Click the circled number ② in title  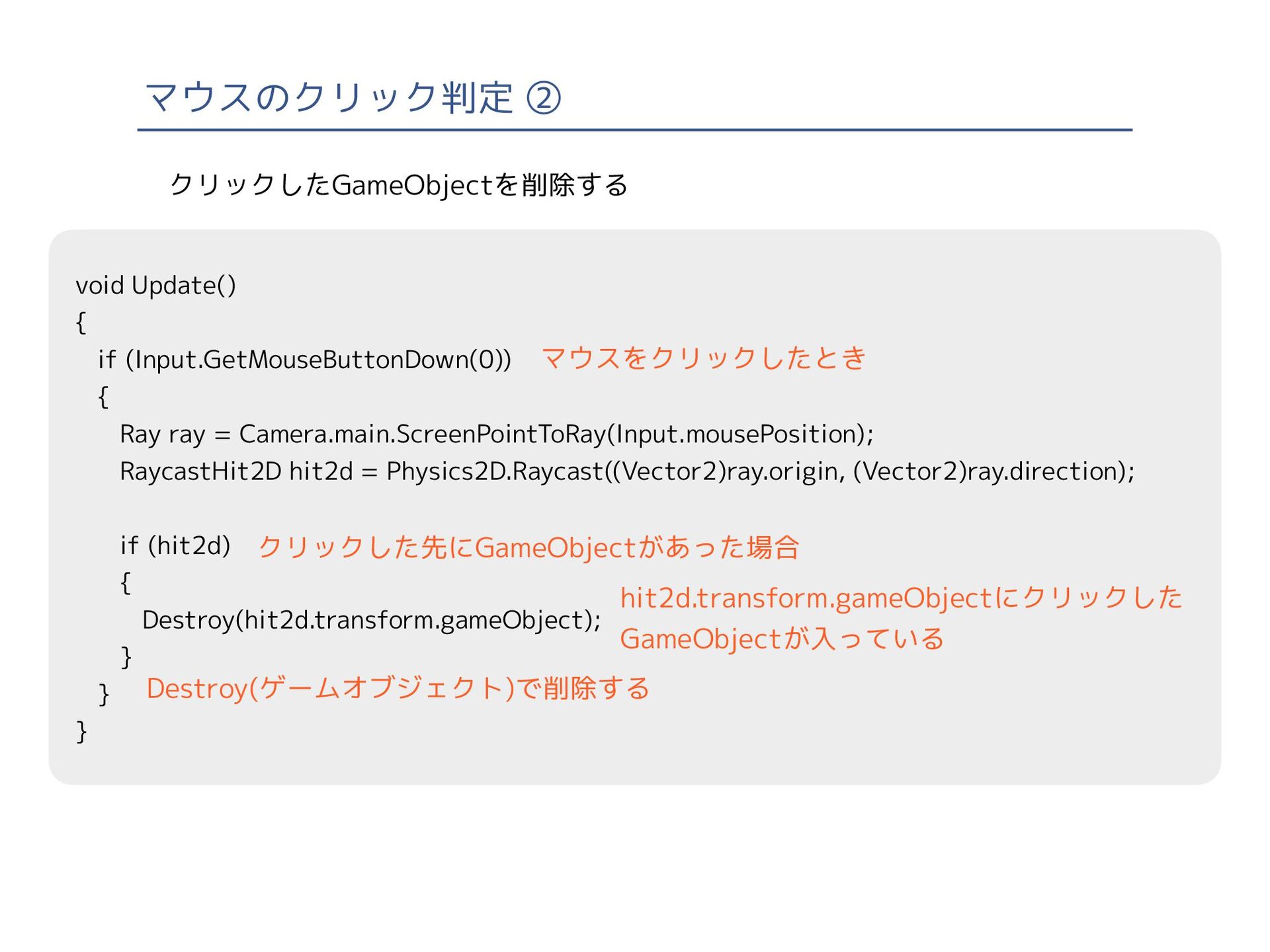tap(543, 99)
